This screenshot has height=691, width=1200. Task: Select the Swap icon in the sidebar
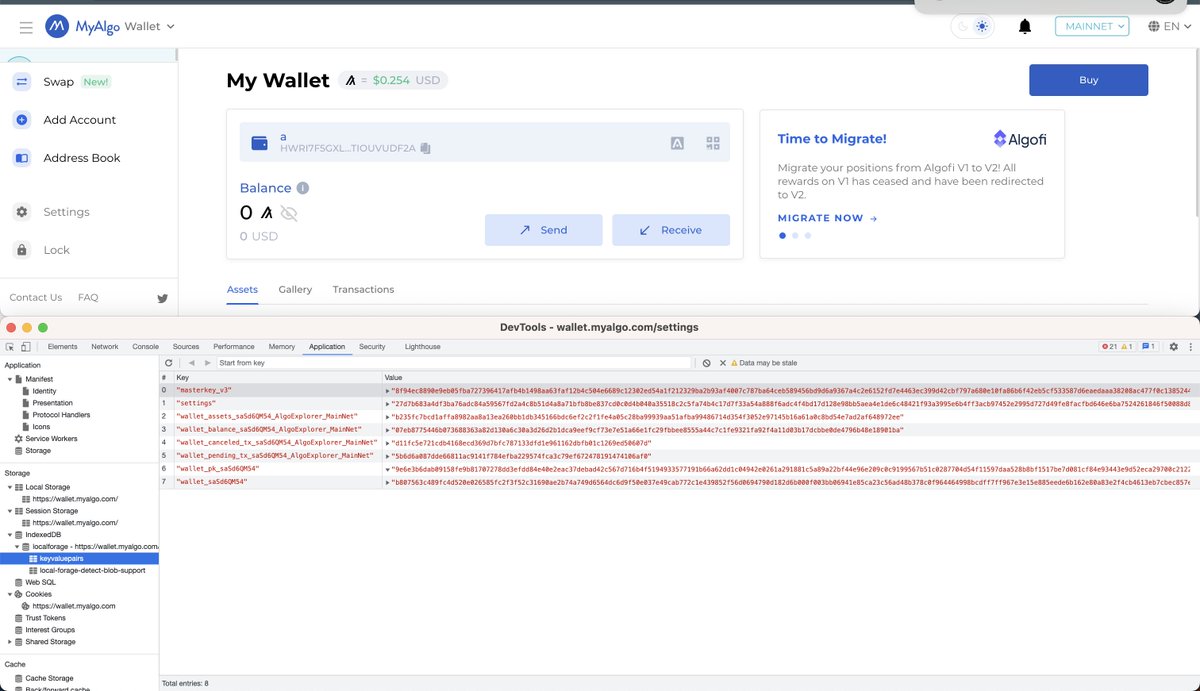pyautogui.click(x=22, y=81)
